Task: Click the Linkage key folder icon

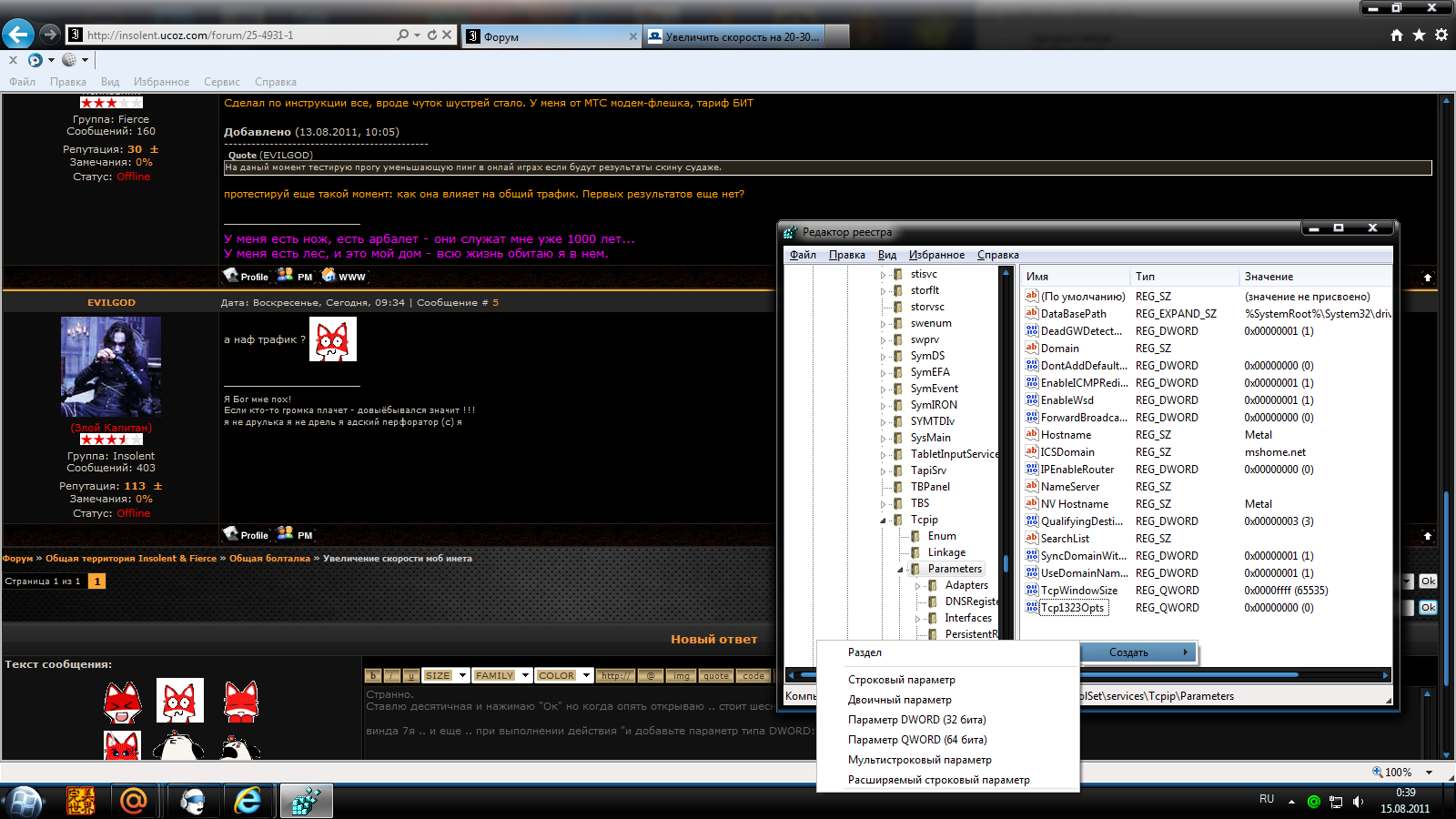Action: pyautogui.click(x=915, y=552)
